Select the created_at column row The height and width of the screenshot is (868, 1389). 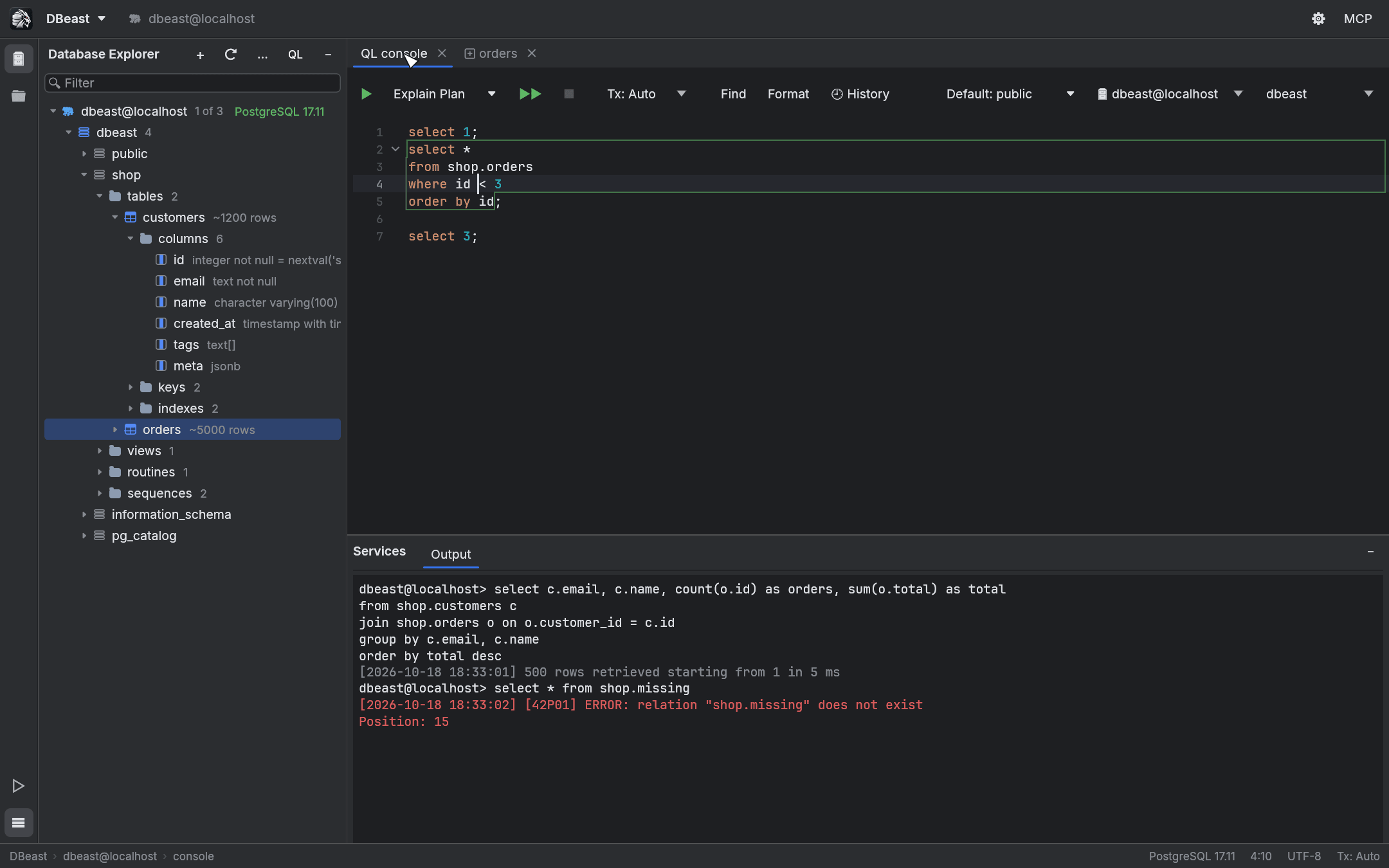coord(192,323)
